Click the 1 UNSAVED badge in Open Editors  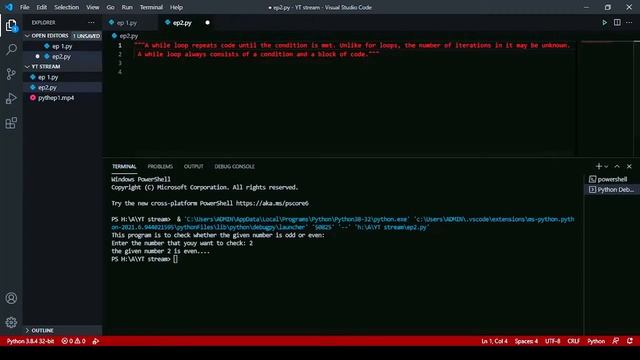click(x=87, y=36)
